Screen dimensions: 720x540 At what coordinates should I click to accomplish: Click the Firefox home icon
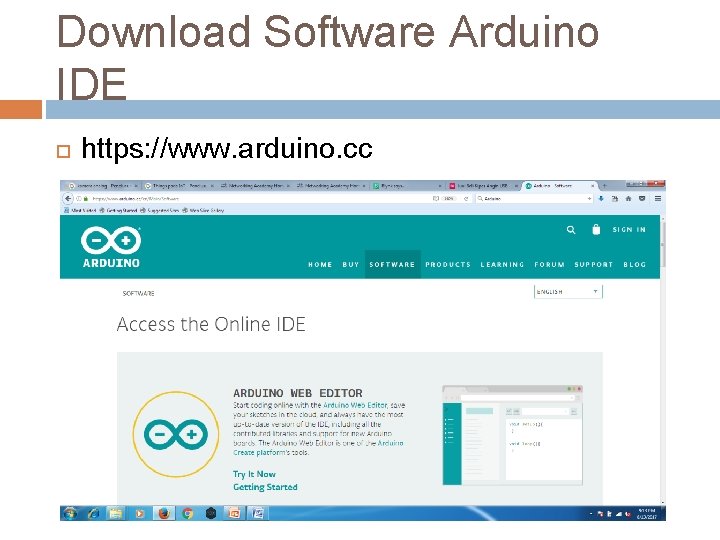point(628,199)
